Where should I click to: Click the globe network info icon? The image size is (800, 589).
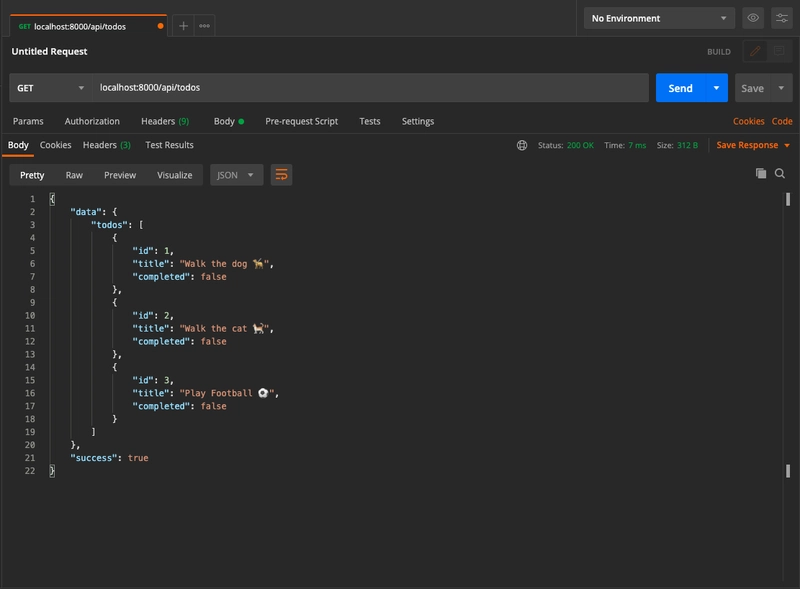pos(522,145)
